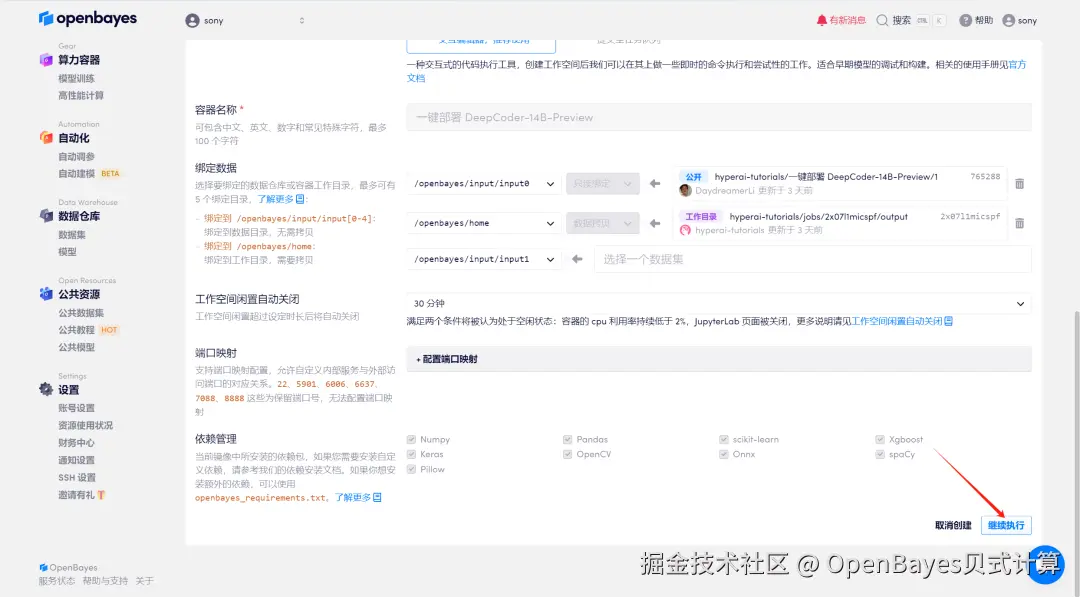The image size is (1080, 597).
Task: Open the binding mode dropdown on the /openbayes/home row
Action: click(x=603, y=223)
